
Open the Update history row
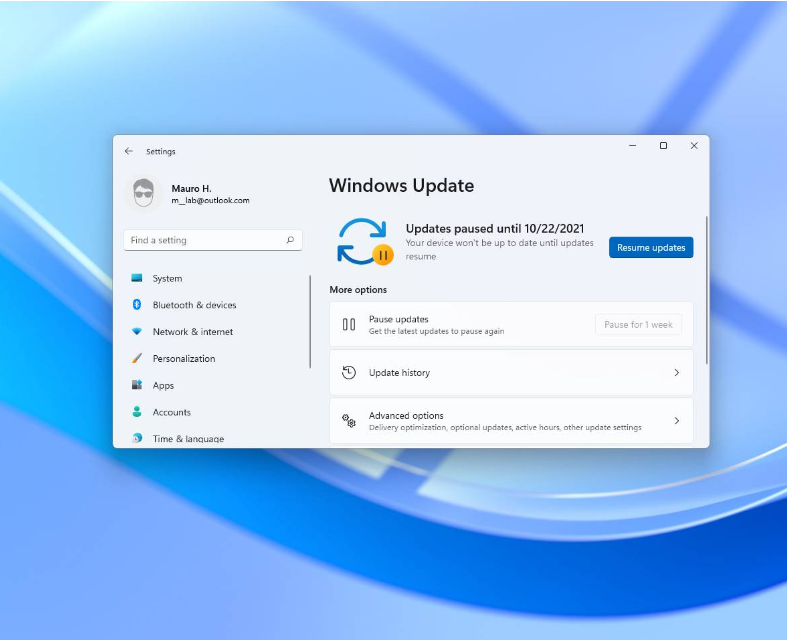coord(511,372)
